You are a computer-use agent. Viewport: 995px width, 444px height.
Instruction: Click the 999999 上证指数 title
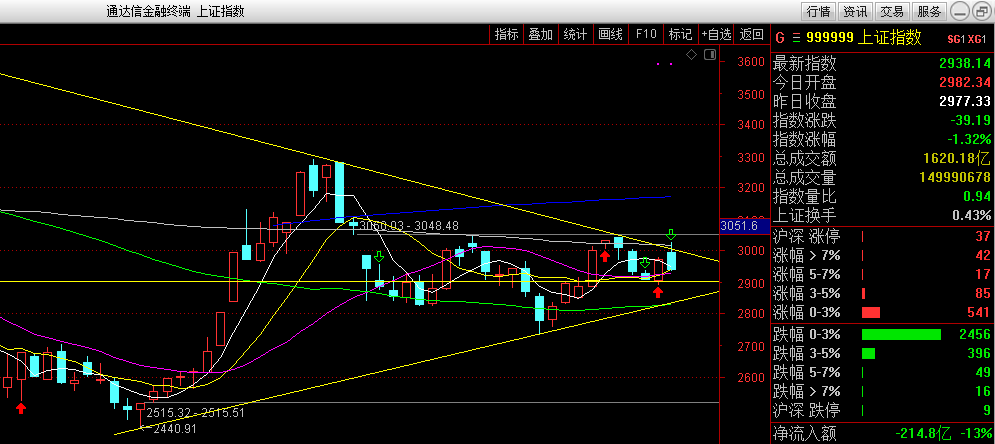pos(866,38)
